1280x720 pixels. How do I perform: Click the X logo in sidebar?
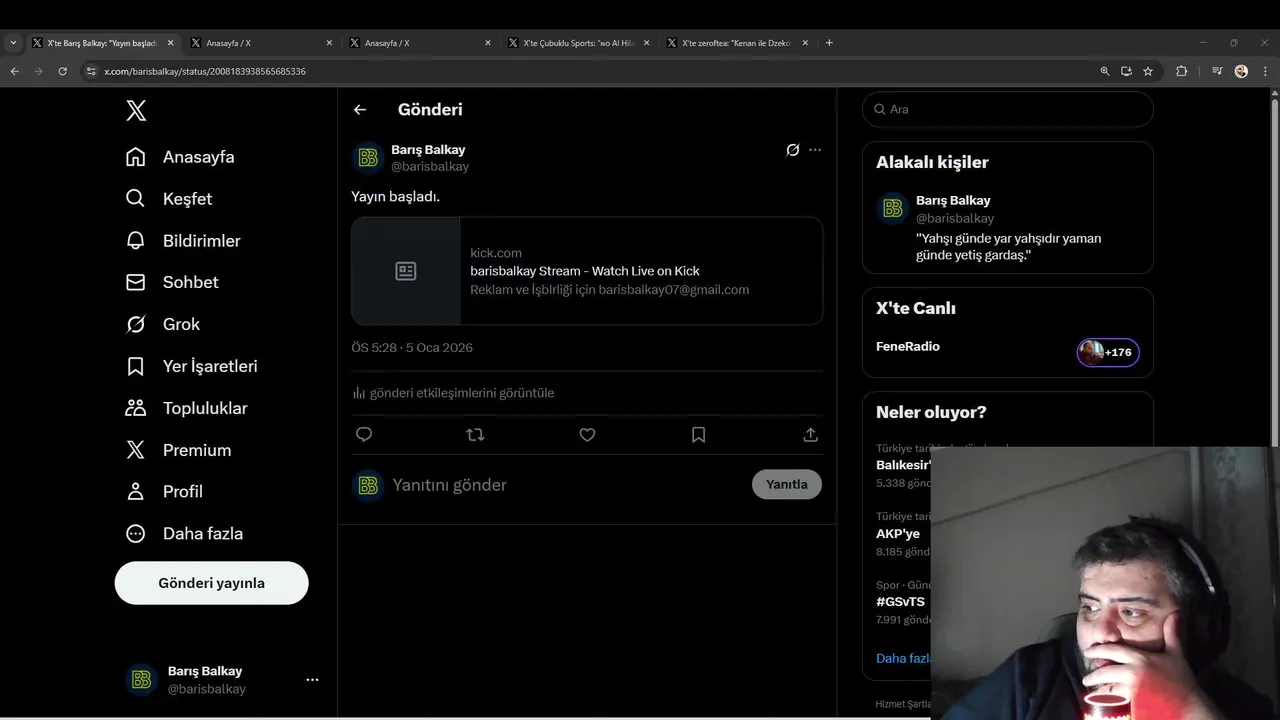coord(136,110)
